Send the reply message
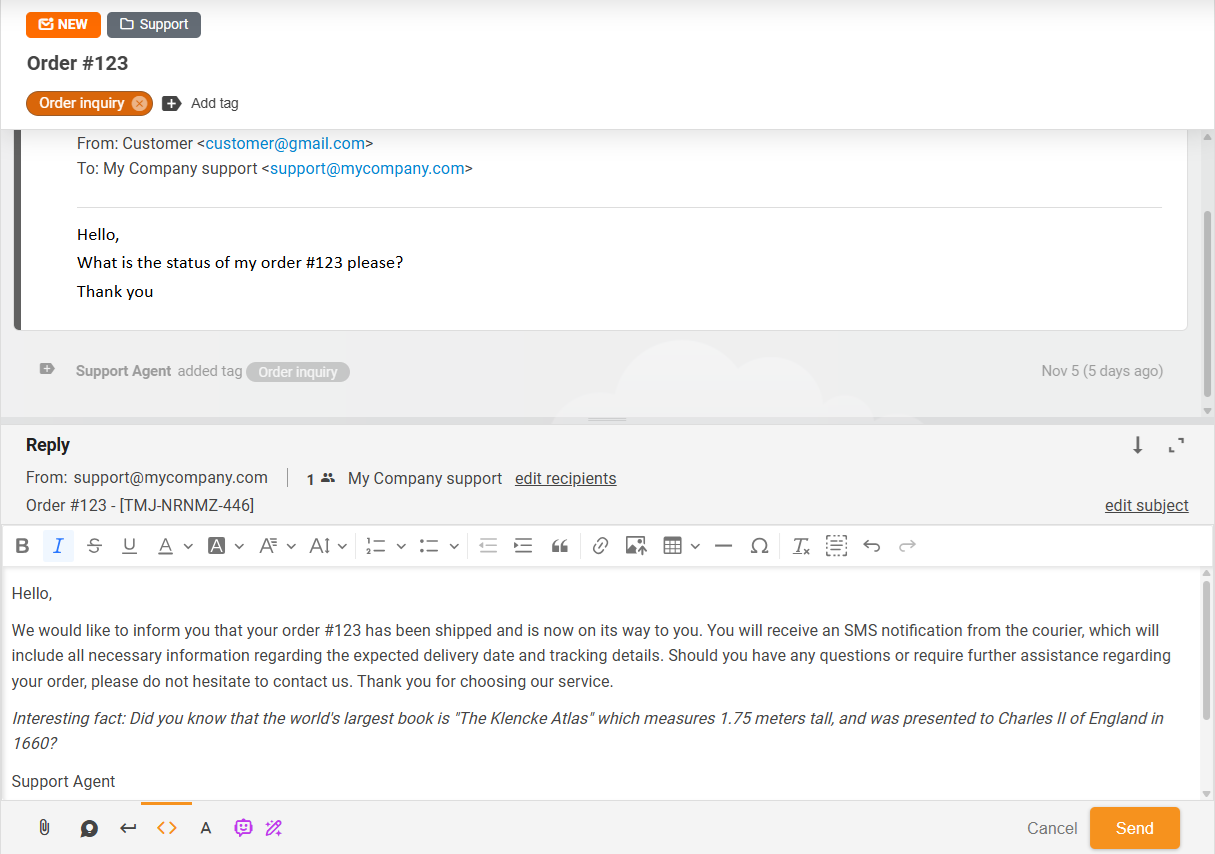 [x=1134, y=828]
